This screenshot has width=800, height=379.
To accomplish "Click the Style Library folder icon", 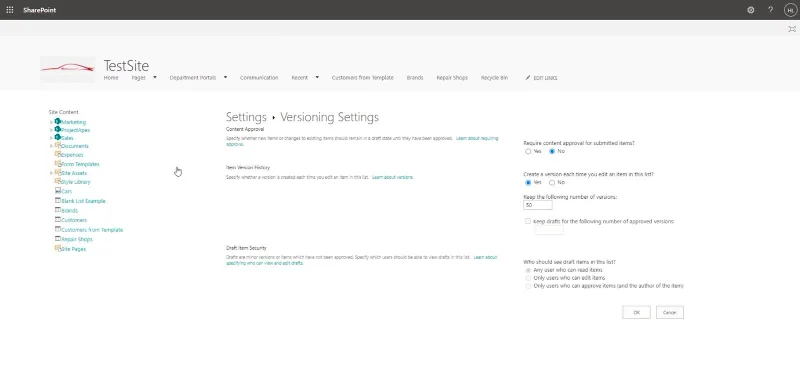I will pos(58,181).
